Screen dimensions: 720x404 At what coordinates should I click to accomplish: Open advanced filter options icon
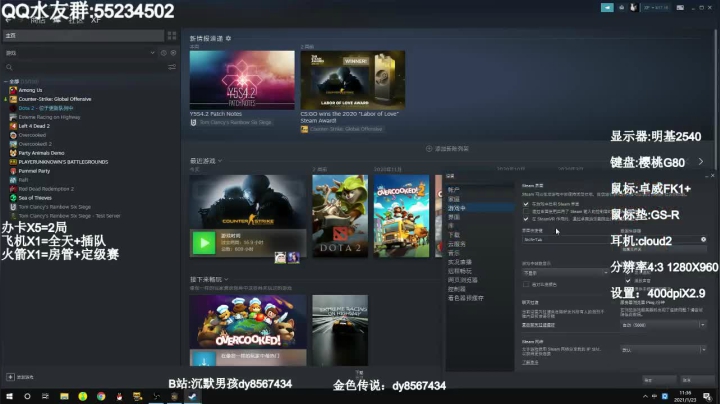pos(172,67)
